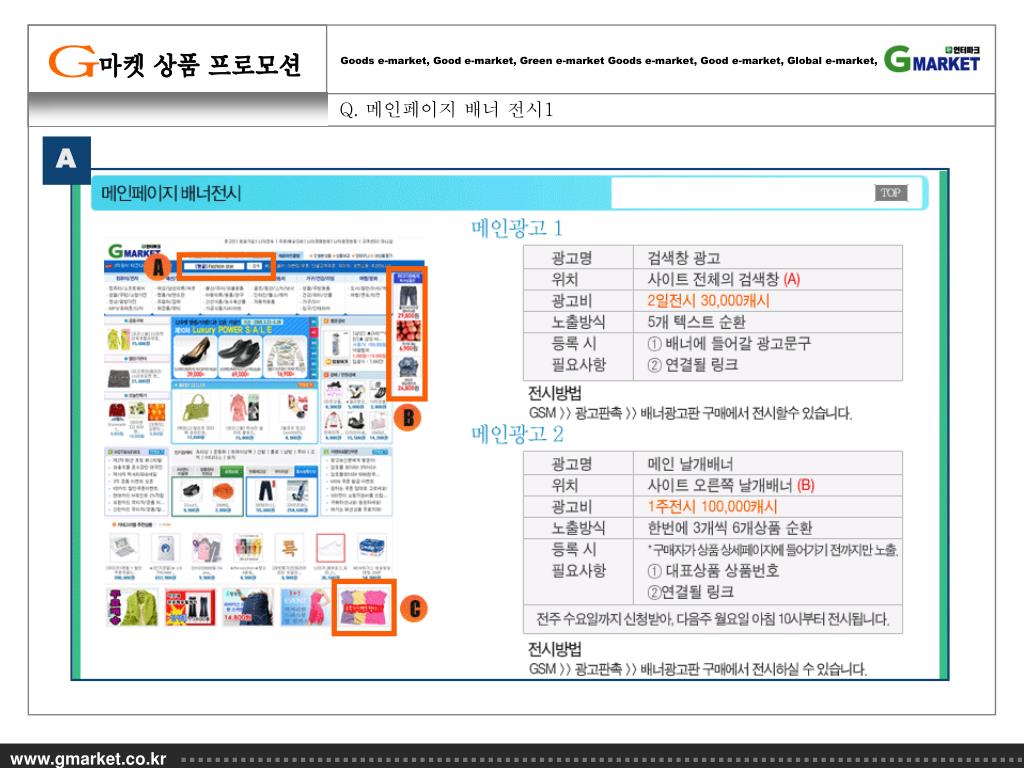Click the '① 대표상품 상품번호' requirement text
Screen dimensions: 1024x768
pyautogui.click(x=713, y=570)
